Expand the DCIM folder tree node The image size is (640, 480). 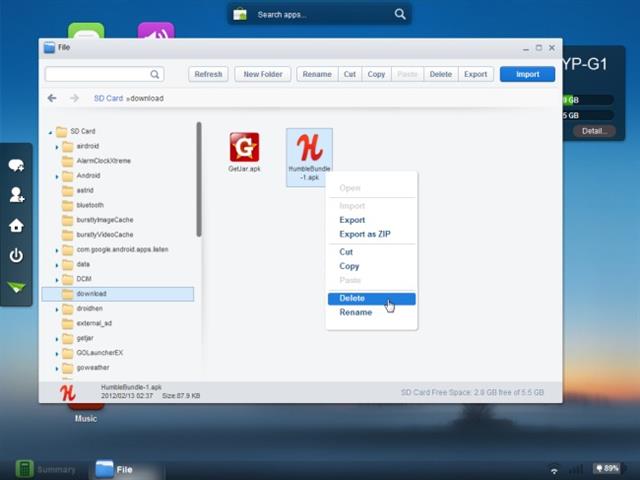pyautogui.click(x=57, y=279)
